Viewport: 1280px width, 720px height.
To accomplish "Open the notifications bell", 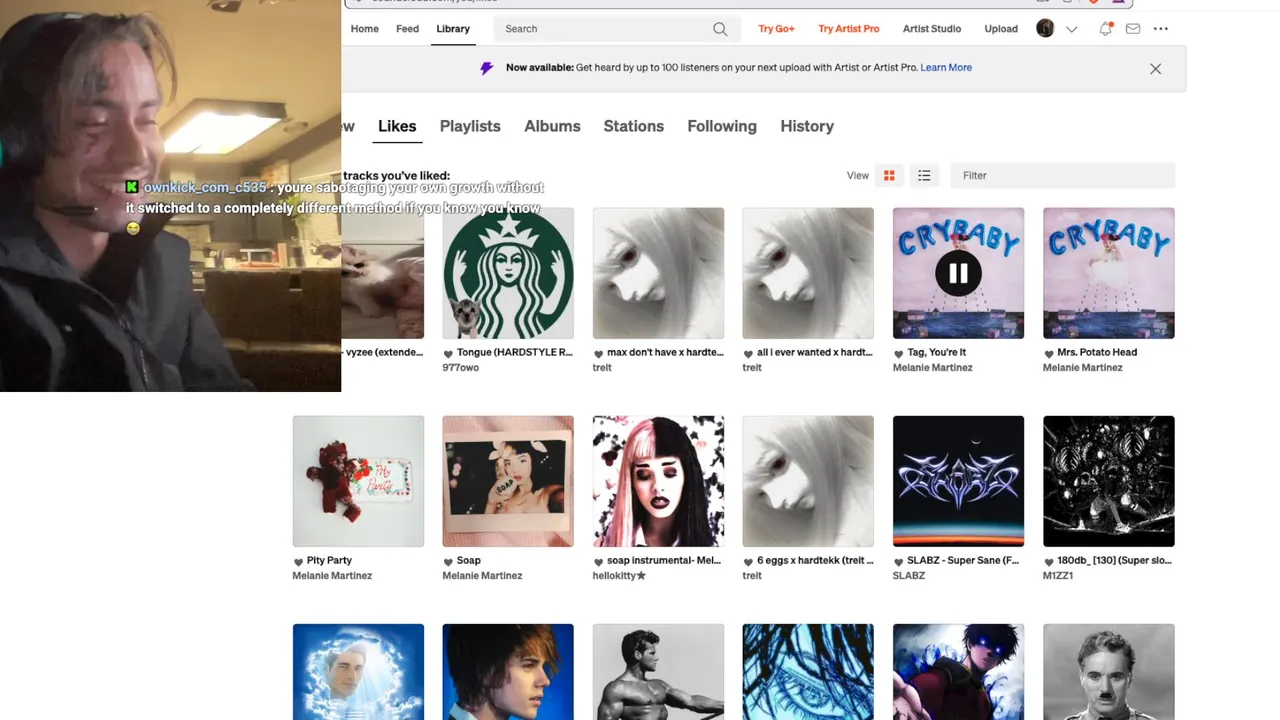I will click(x=1105, y=29).
